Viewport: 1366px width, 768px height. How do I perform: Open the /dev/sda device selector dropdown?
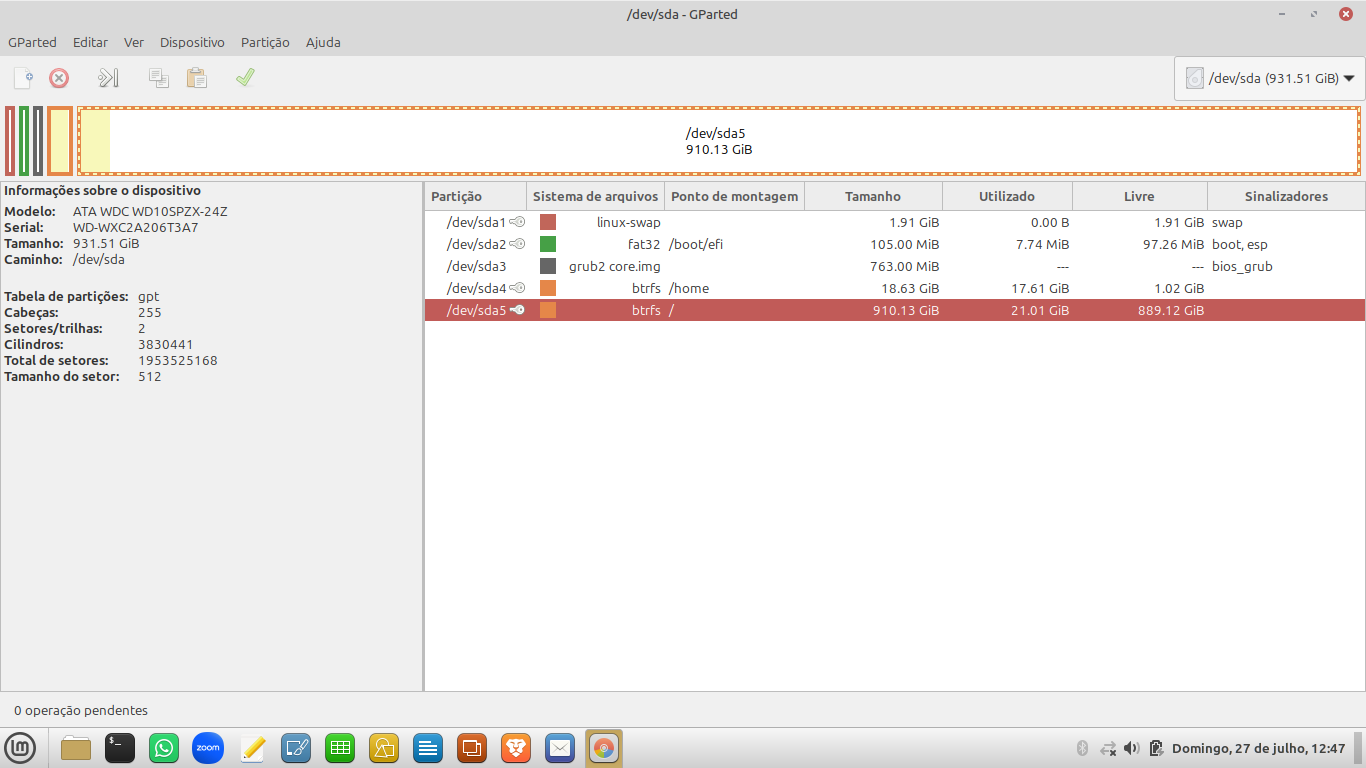click(1269, 78)
